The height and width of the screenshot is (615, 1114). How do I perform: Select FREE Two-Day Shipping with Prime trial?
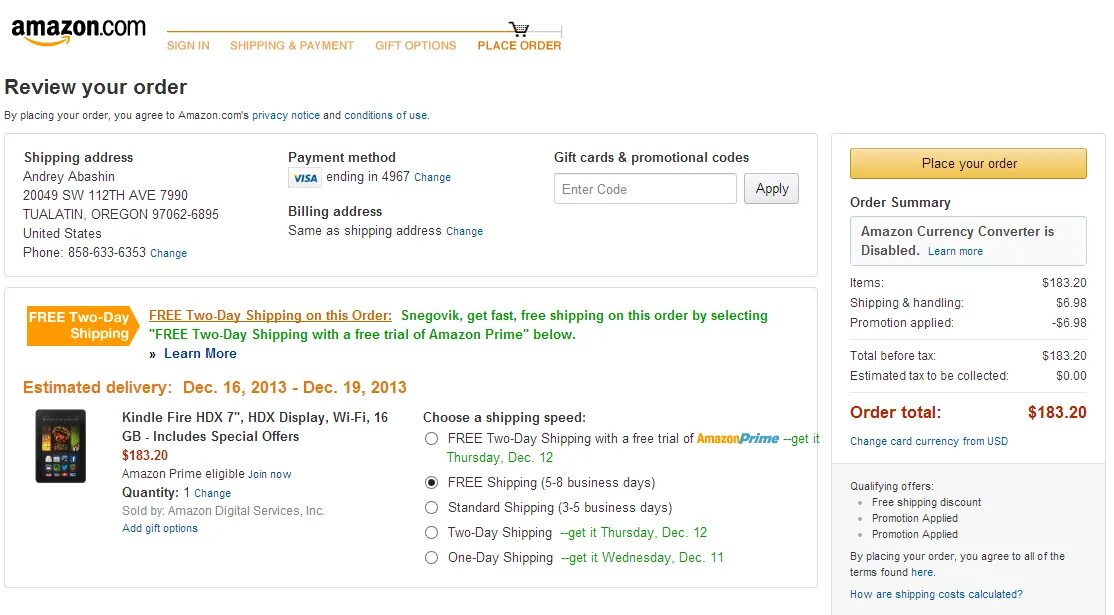coord(432,439)
